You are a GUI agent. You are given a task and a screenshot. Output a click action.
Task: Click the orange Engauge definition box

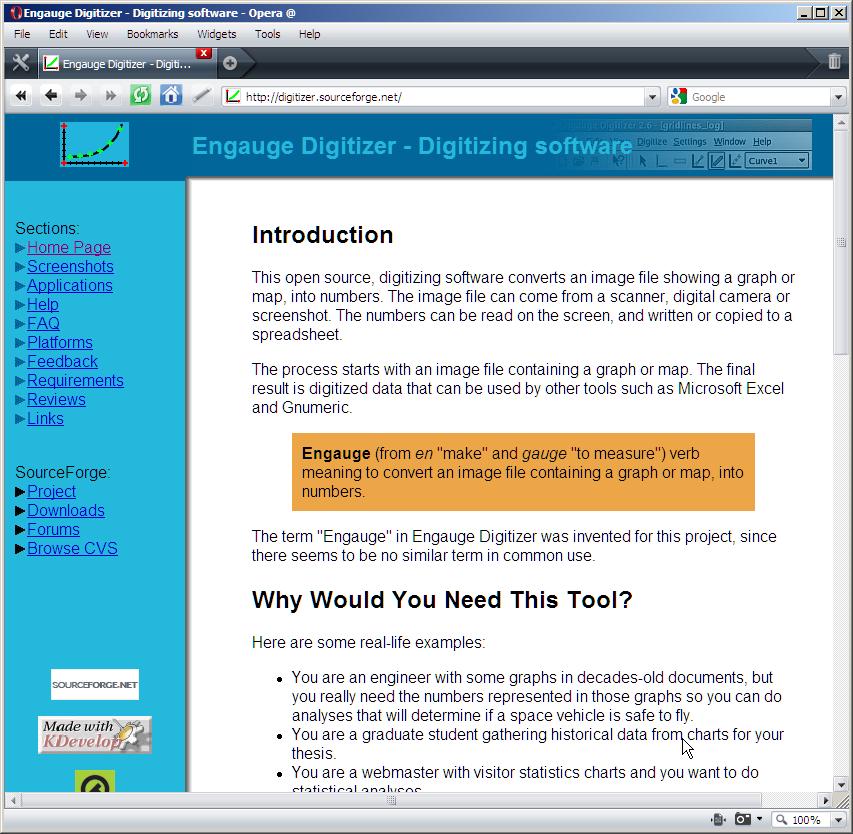click(x=523, y=472)
